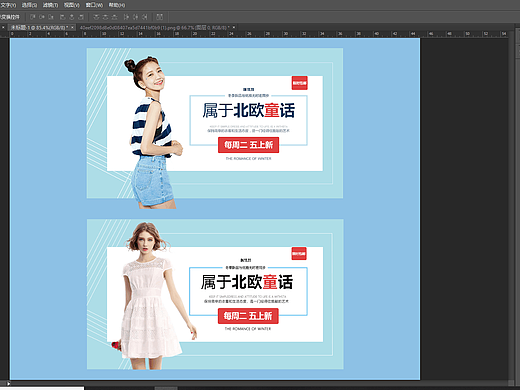Select the bottom banner's red 每周二 五上新 button
Viewport: 520px width, 390px height.
248,316
